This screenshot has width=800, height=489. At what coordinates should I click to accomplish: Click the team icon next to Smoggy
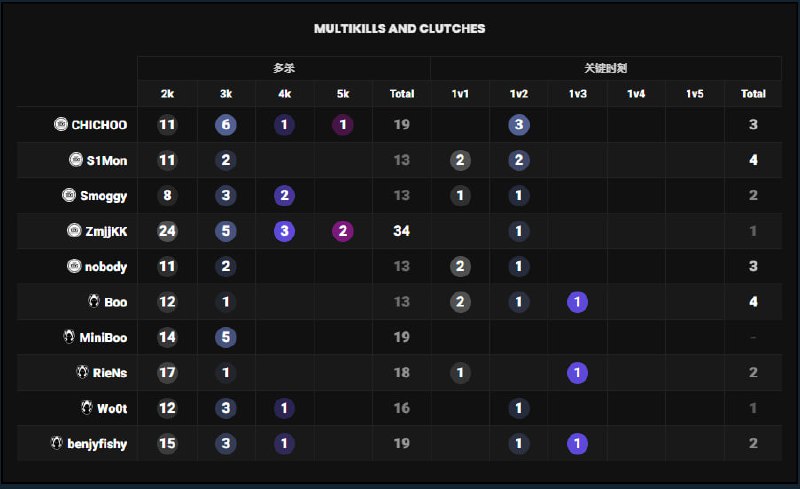tap(69, 195)
